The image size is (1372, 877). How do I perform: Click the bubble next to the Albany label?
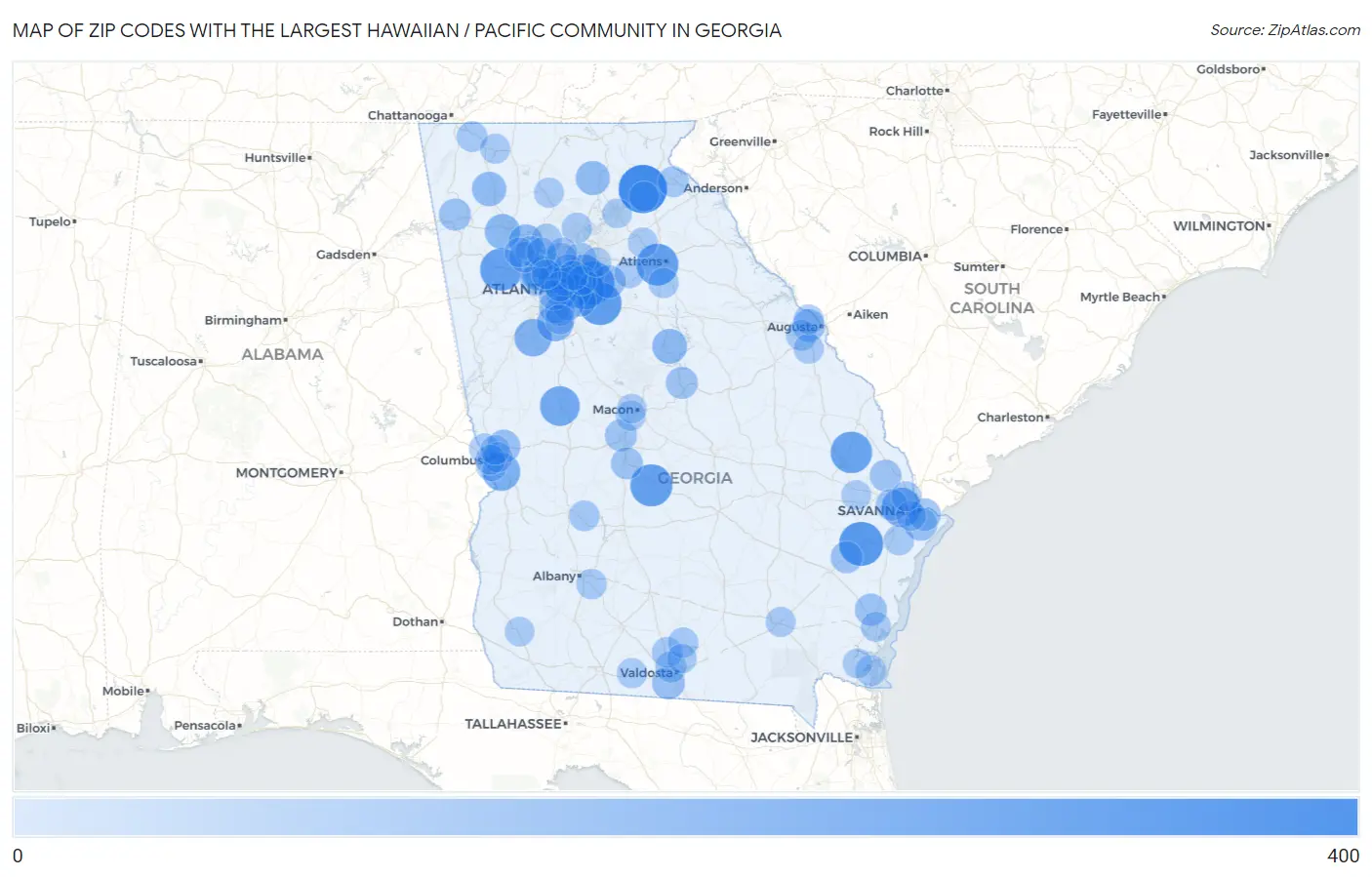[x=591, y=583]
